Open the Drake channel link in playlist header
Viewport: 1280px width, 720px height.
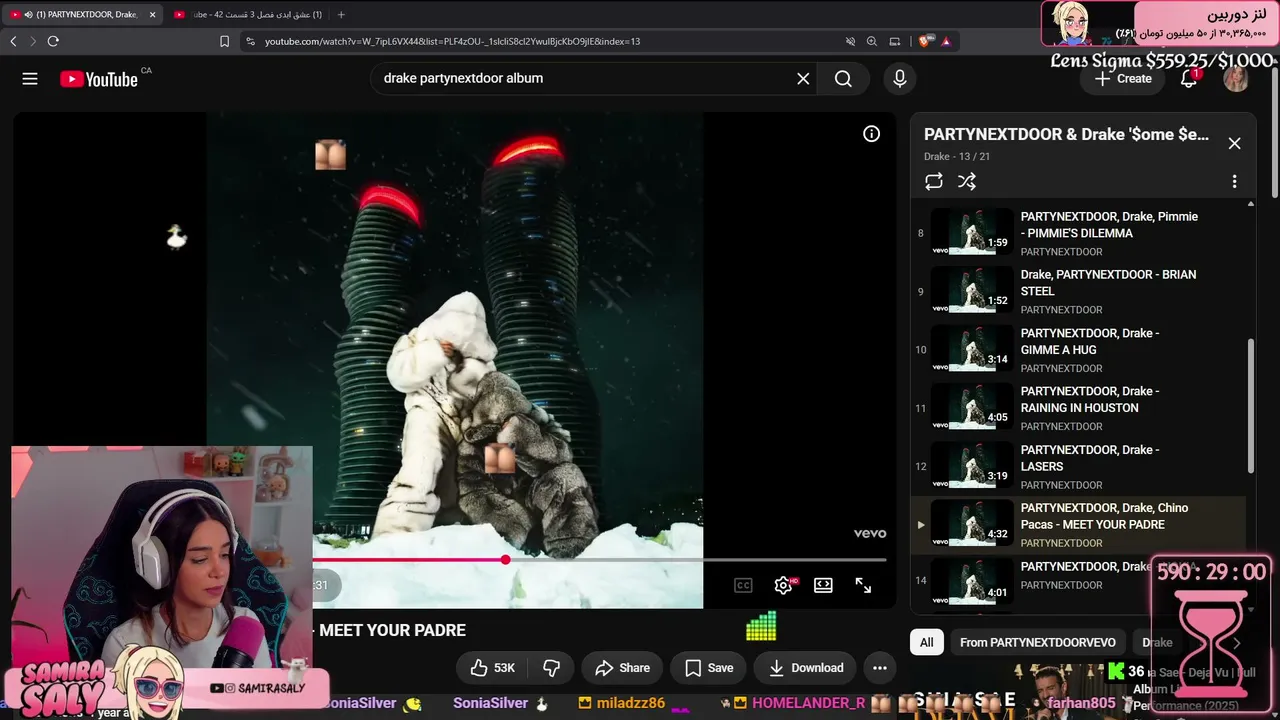(937, 156)
